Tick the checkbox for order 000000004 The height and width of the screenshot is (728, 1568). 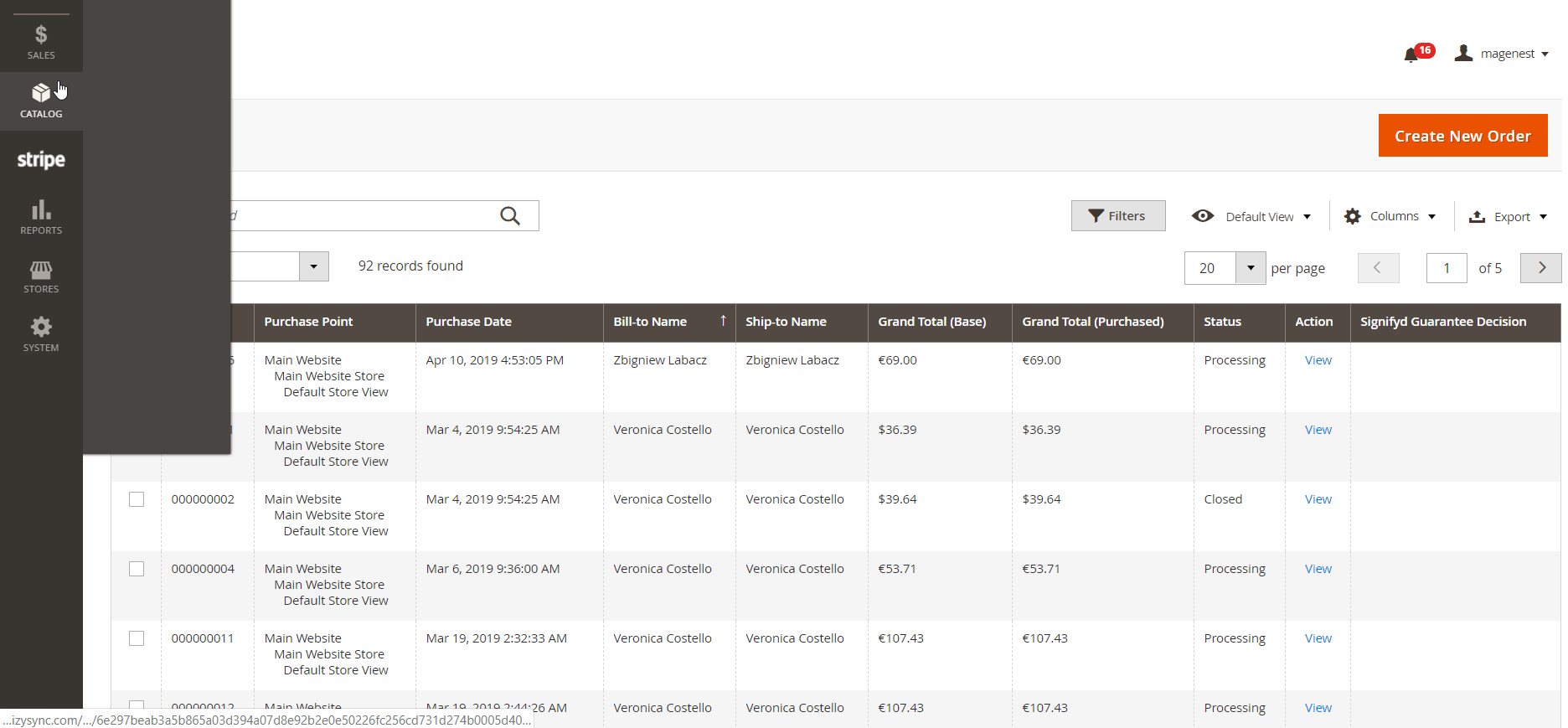(137, 569)
